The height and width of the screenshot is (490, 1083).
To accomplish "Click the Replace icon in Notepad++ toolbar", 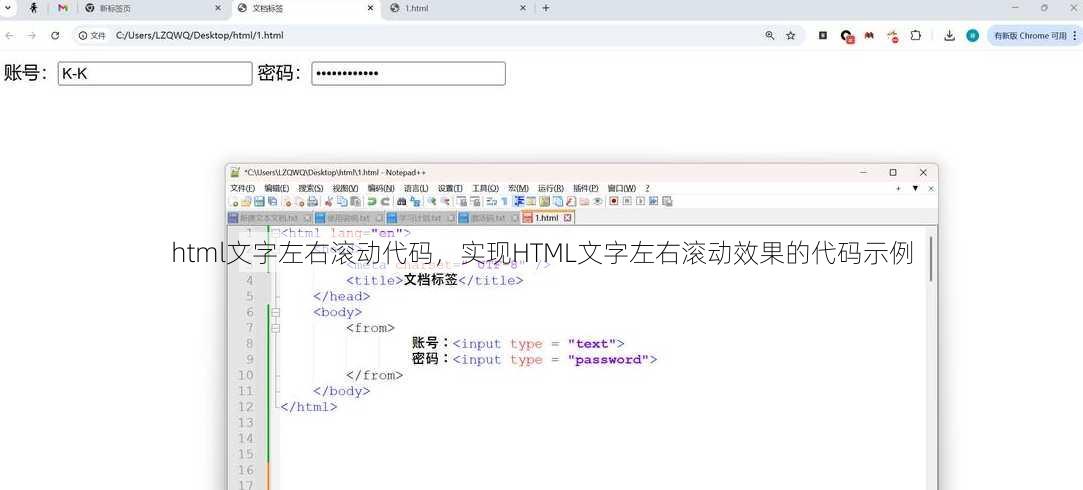I will pyautogui.click(x=415, y=201).
